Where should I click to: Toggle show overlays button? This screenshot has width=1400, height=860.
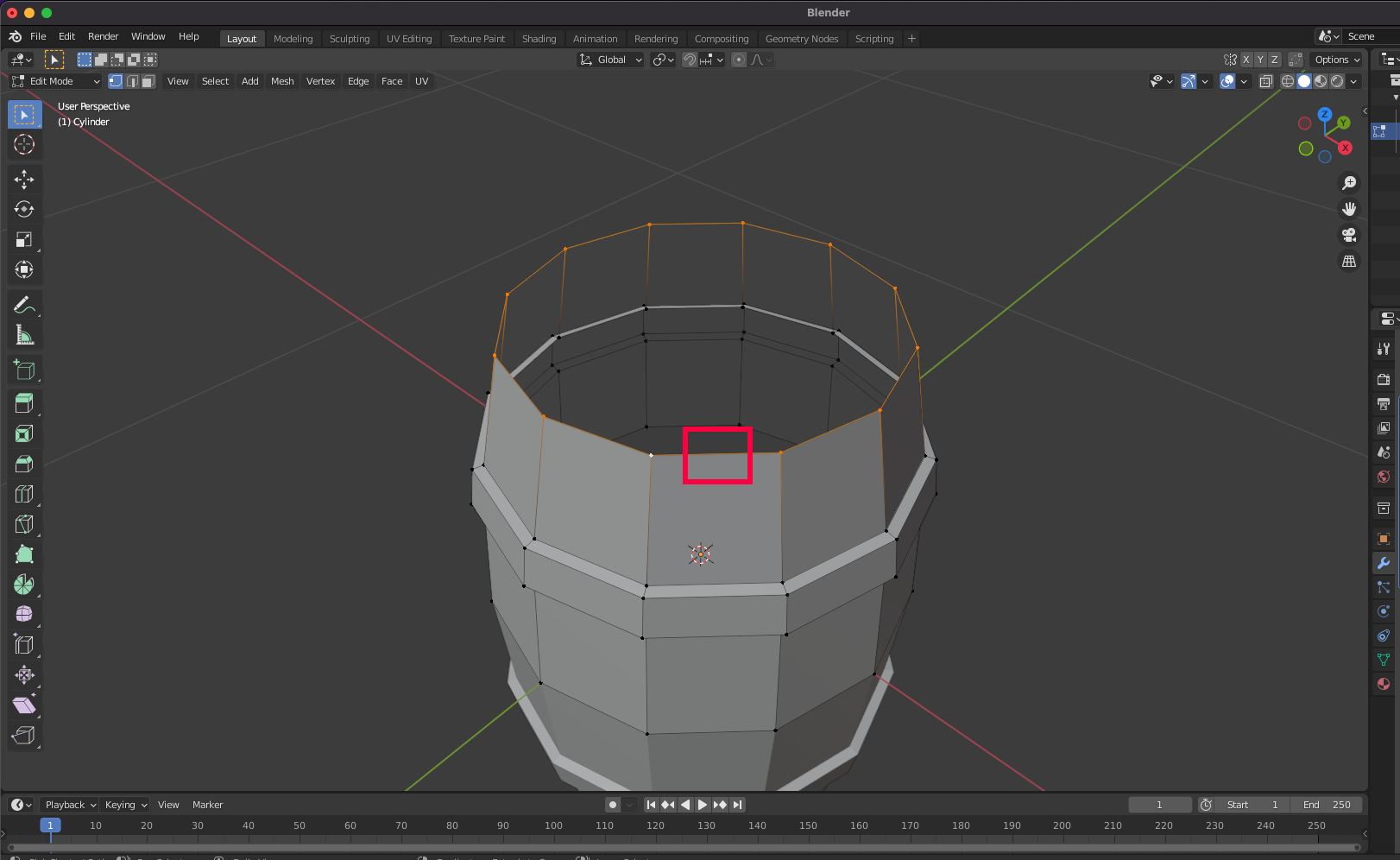[x=1227, y=81]
